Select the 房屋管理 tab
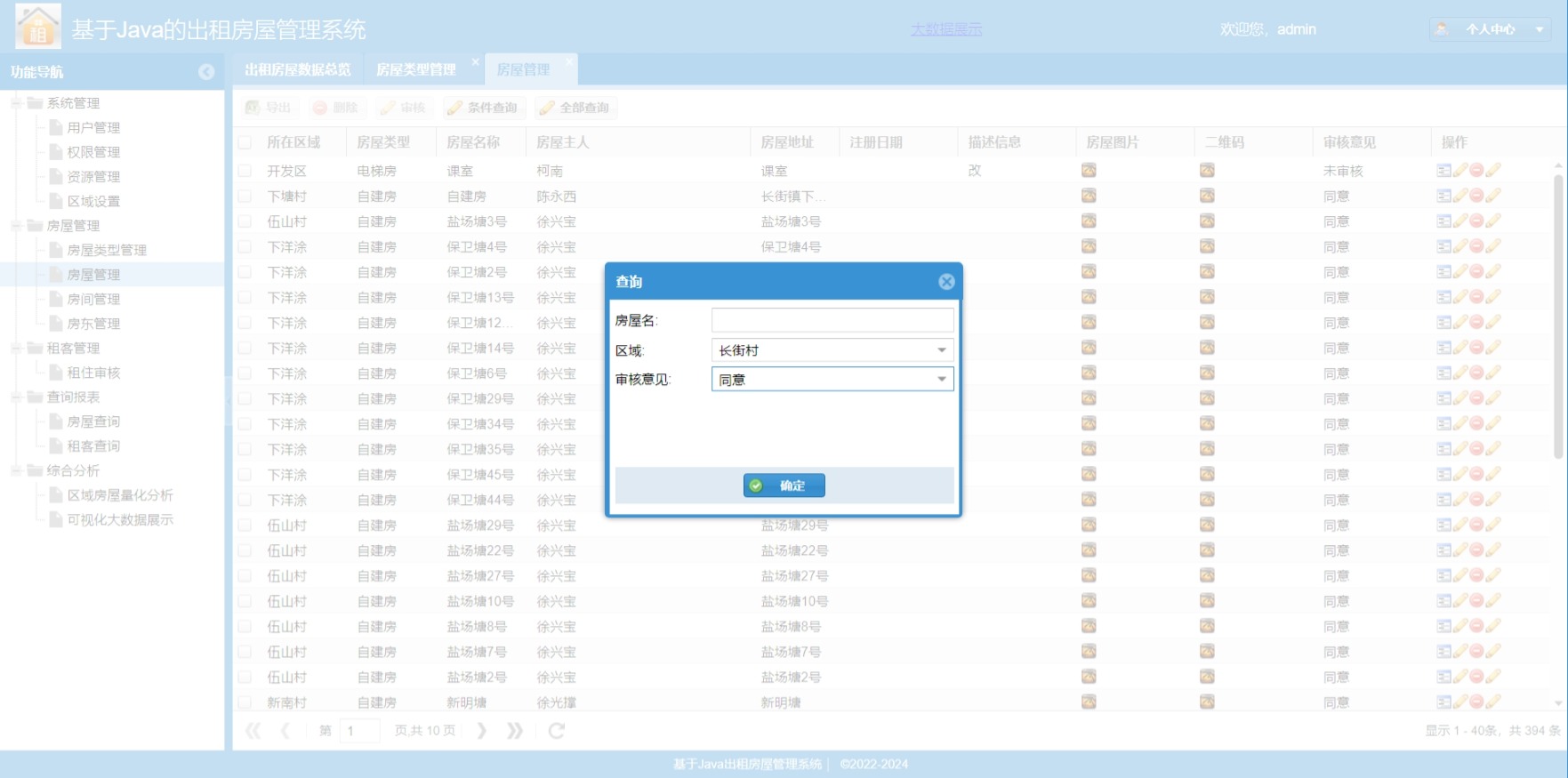 pos(523,69)
